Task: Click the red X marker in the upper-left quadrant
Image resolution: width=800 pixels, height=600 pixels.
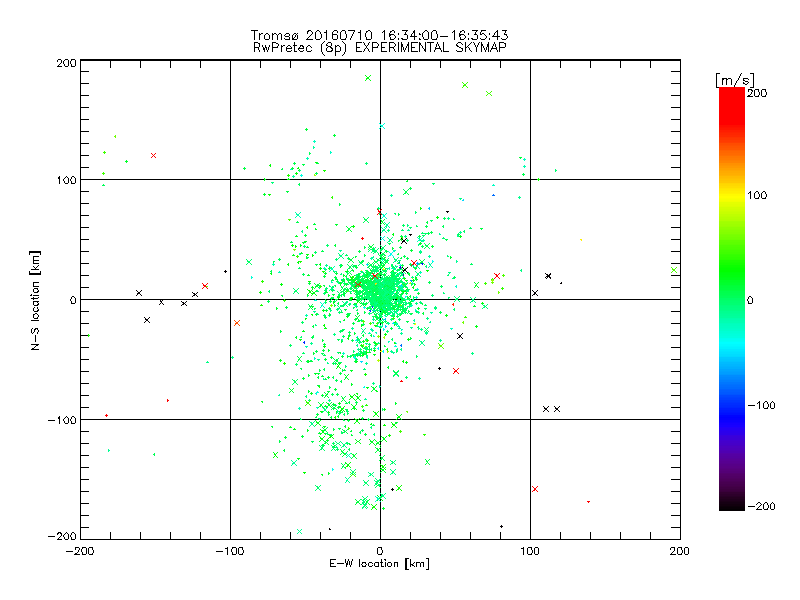Action: point(154,156)
